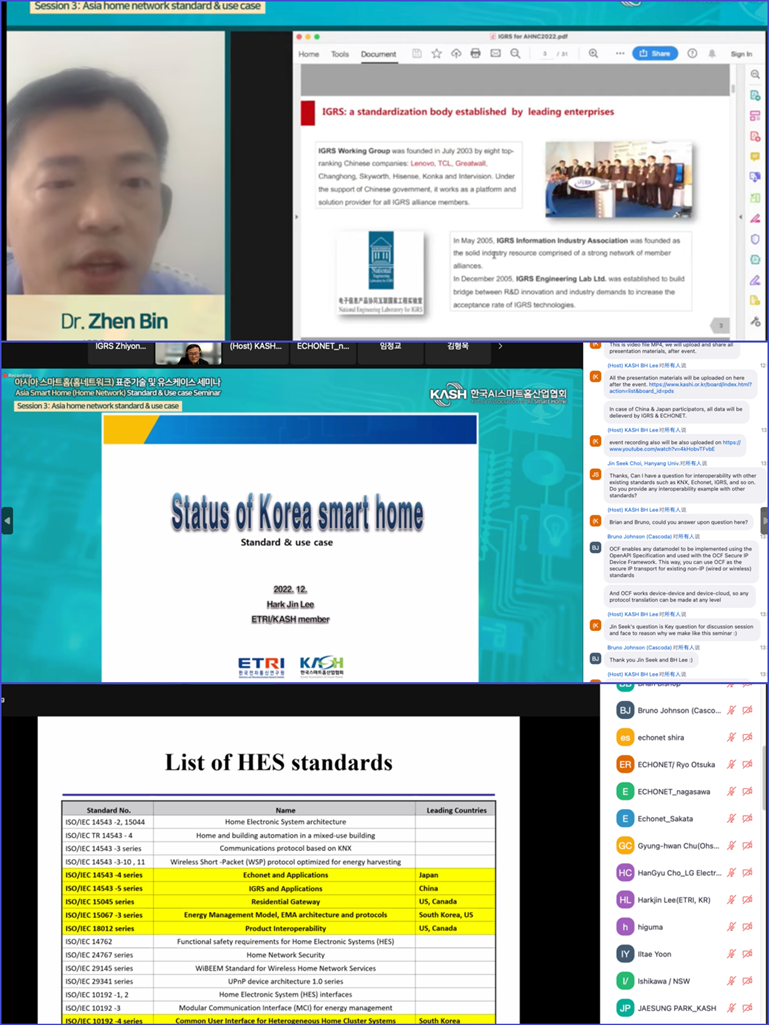
Task: Toggle Bruno Johnson camera icon
Action: [747, 710]
